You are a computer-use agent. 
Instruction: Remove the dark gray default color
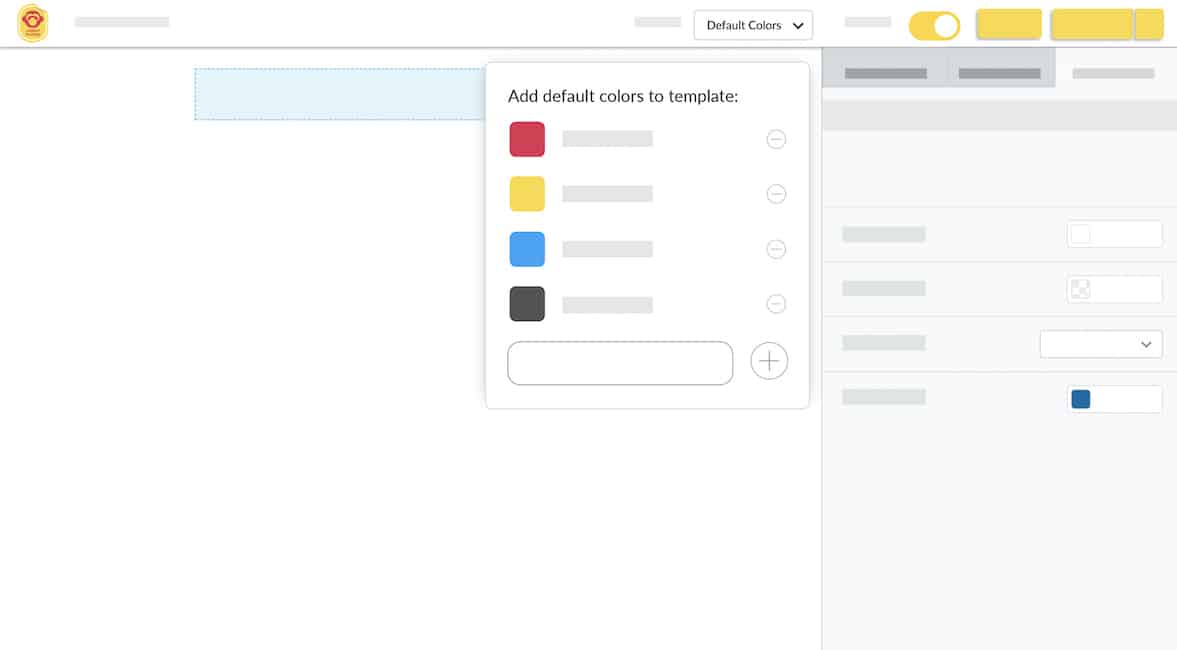776,303
